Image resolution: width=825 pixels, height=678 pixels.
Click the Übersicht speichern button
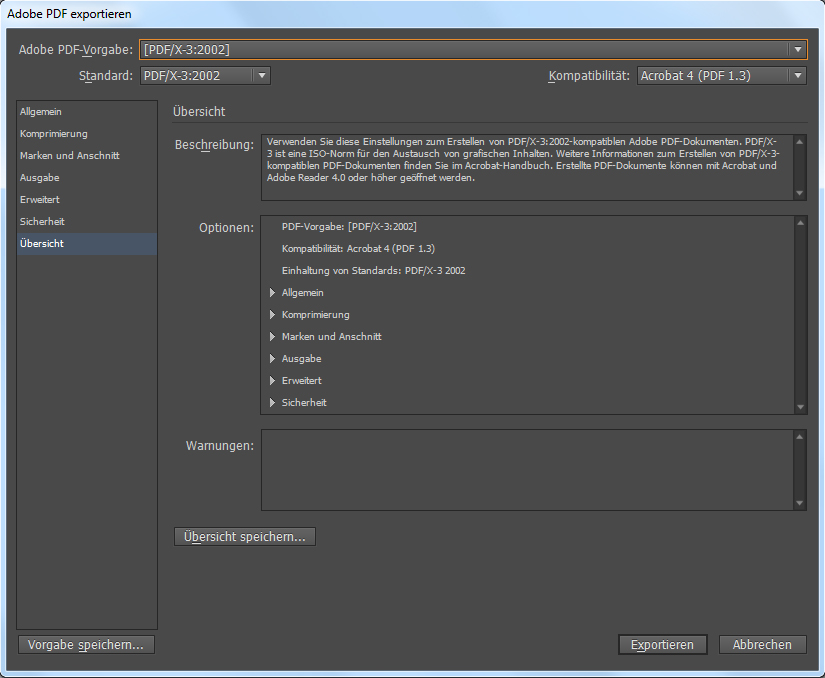pos(245,537)
